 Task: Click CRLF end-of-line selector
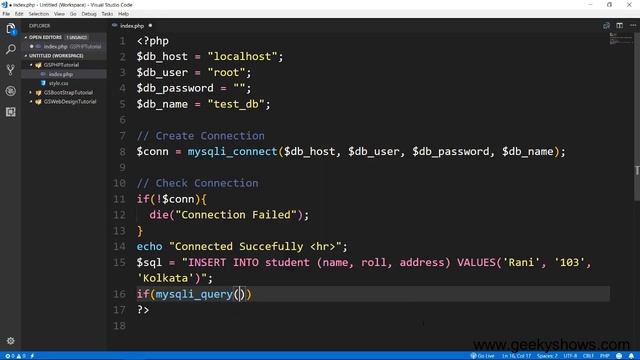(x=588, y=356)
